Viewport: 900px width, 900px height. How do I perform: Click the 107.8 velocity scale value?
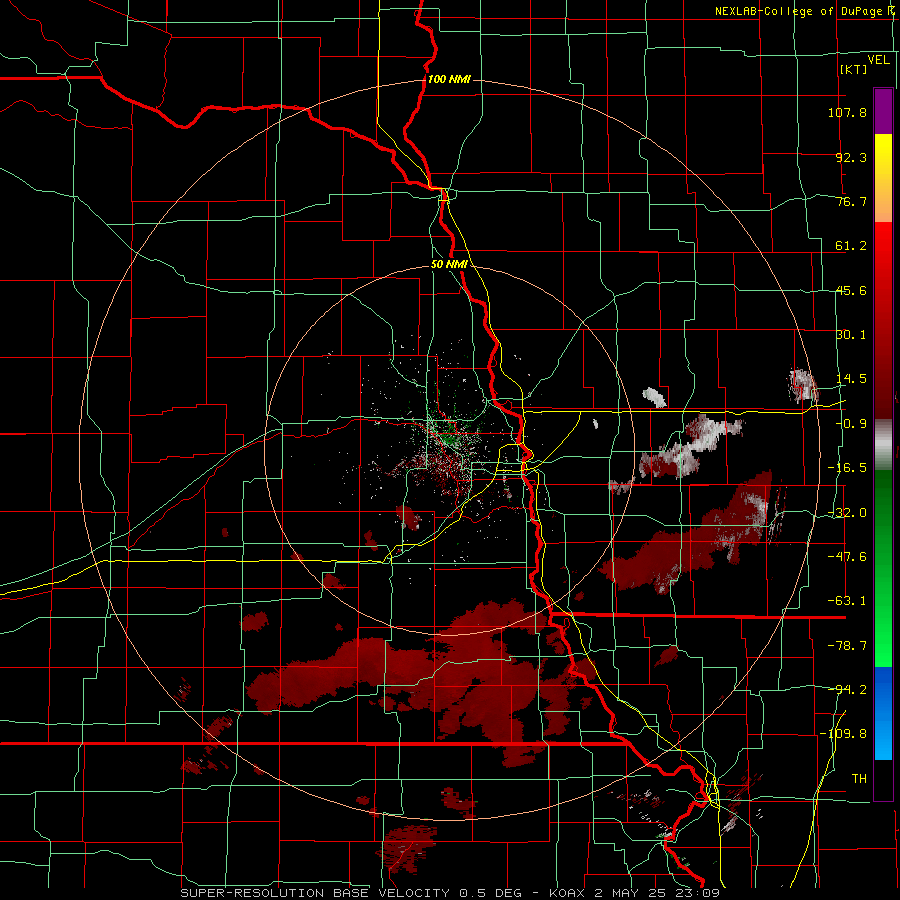pos(847,112)
